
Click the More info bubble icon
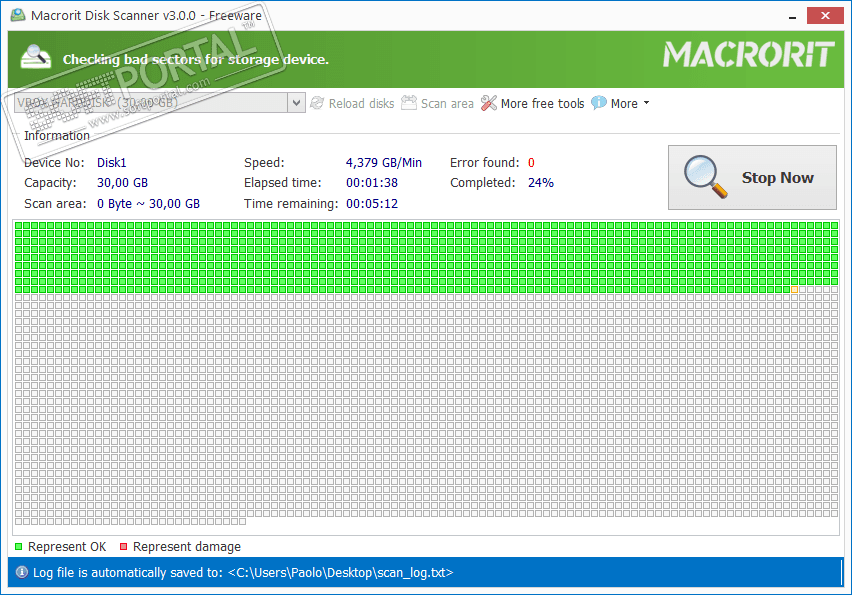tap(599, 102)
